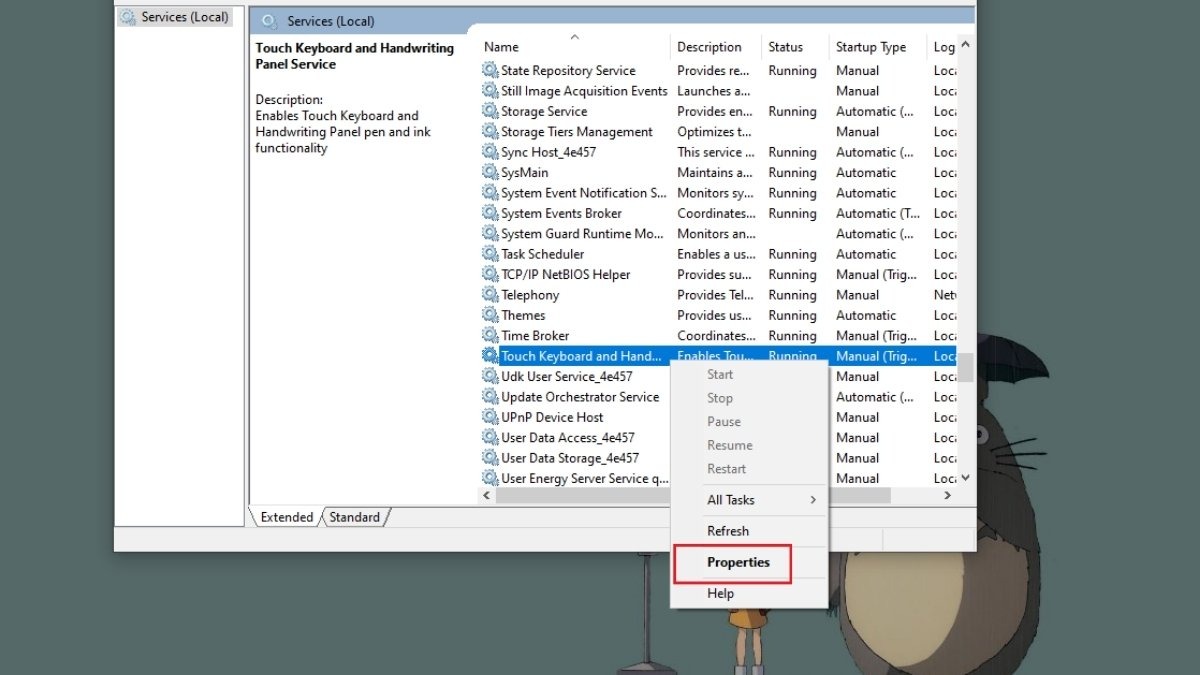Click the greyed-out Start menu entry
Screen dimensions: 1200x675
click(720, 374)
